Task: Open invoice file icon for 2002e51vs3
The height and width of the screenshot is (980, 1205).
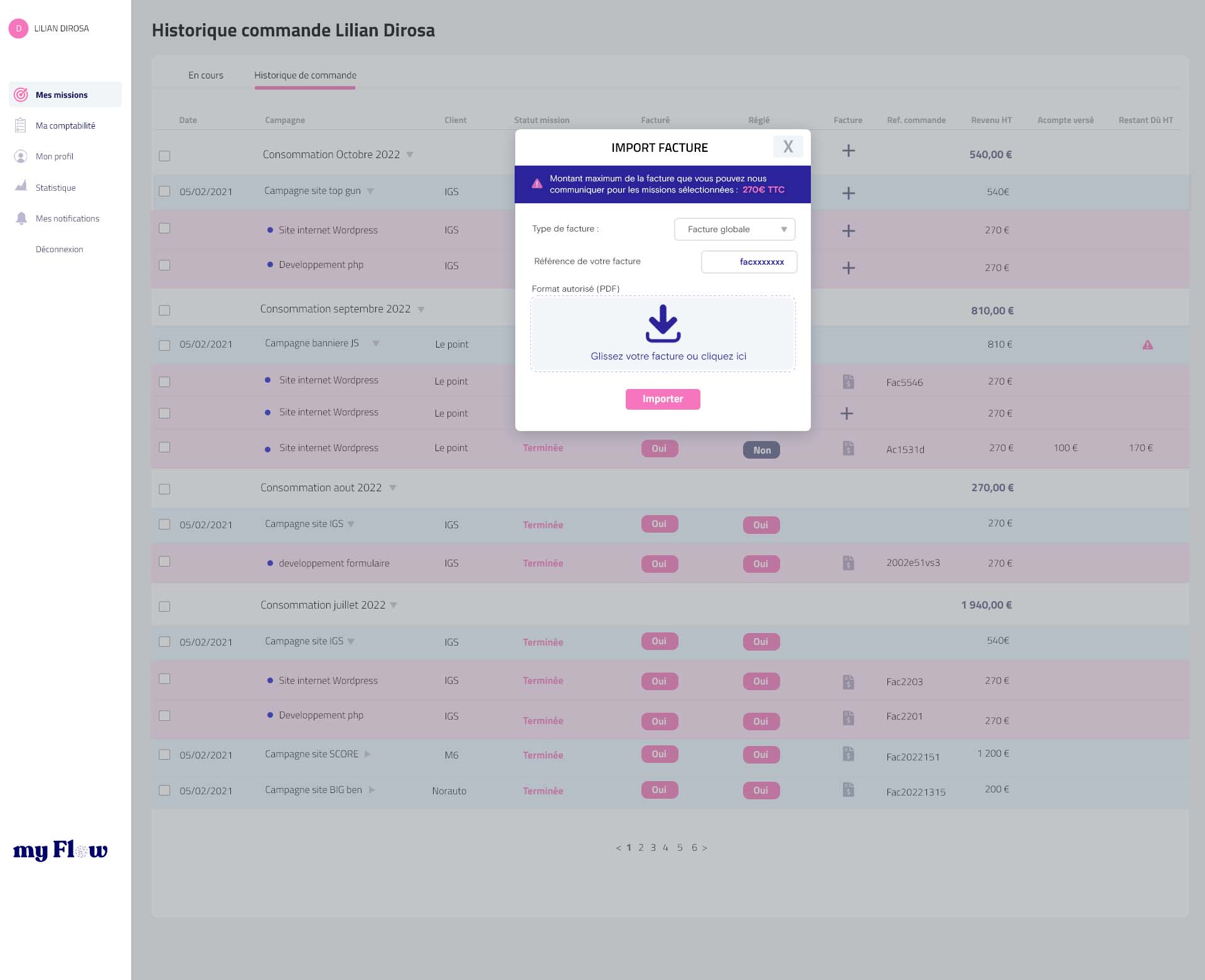Action: click(848, 563)
